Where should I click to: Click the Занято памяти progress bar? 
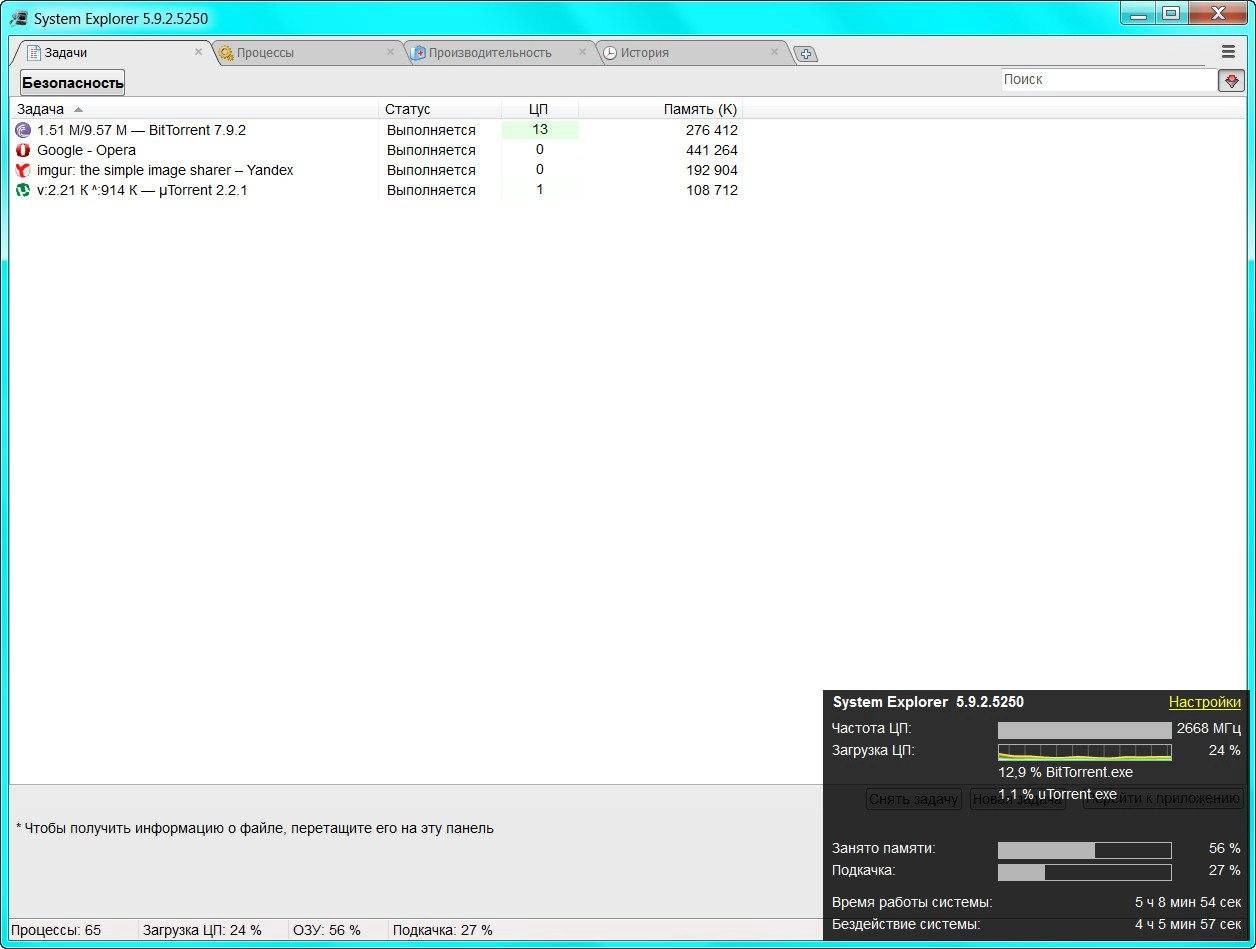pos(1084,850)
